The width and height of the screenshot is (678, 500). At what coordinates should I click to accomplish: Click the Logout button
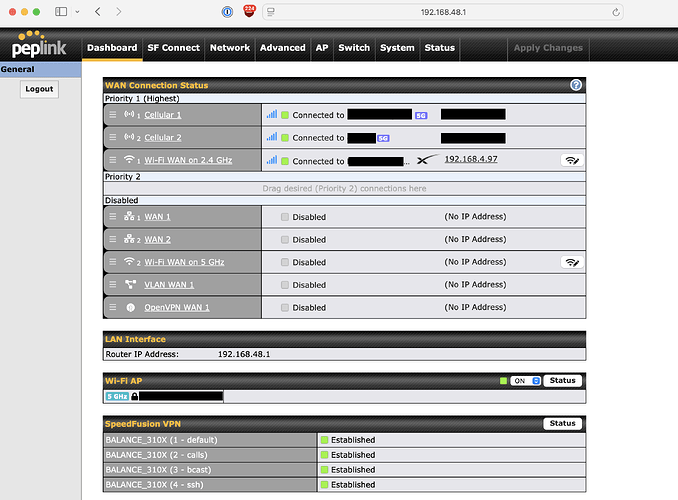pyautogui.click(x=39, y=89)
